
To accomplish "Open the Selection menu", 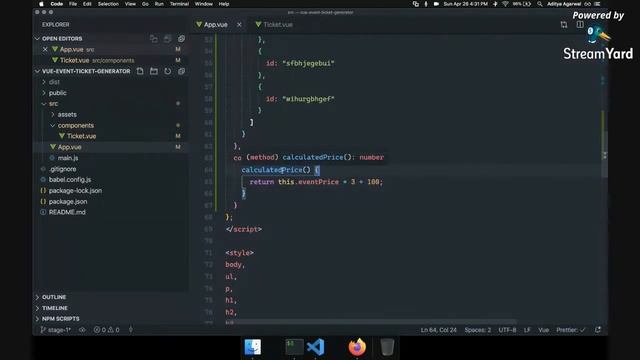I will point(108,4).
